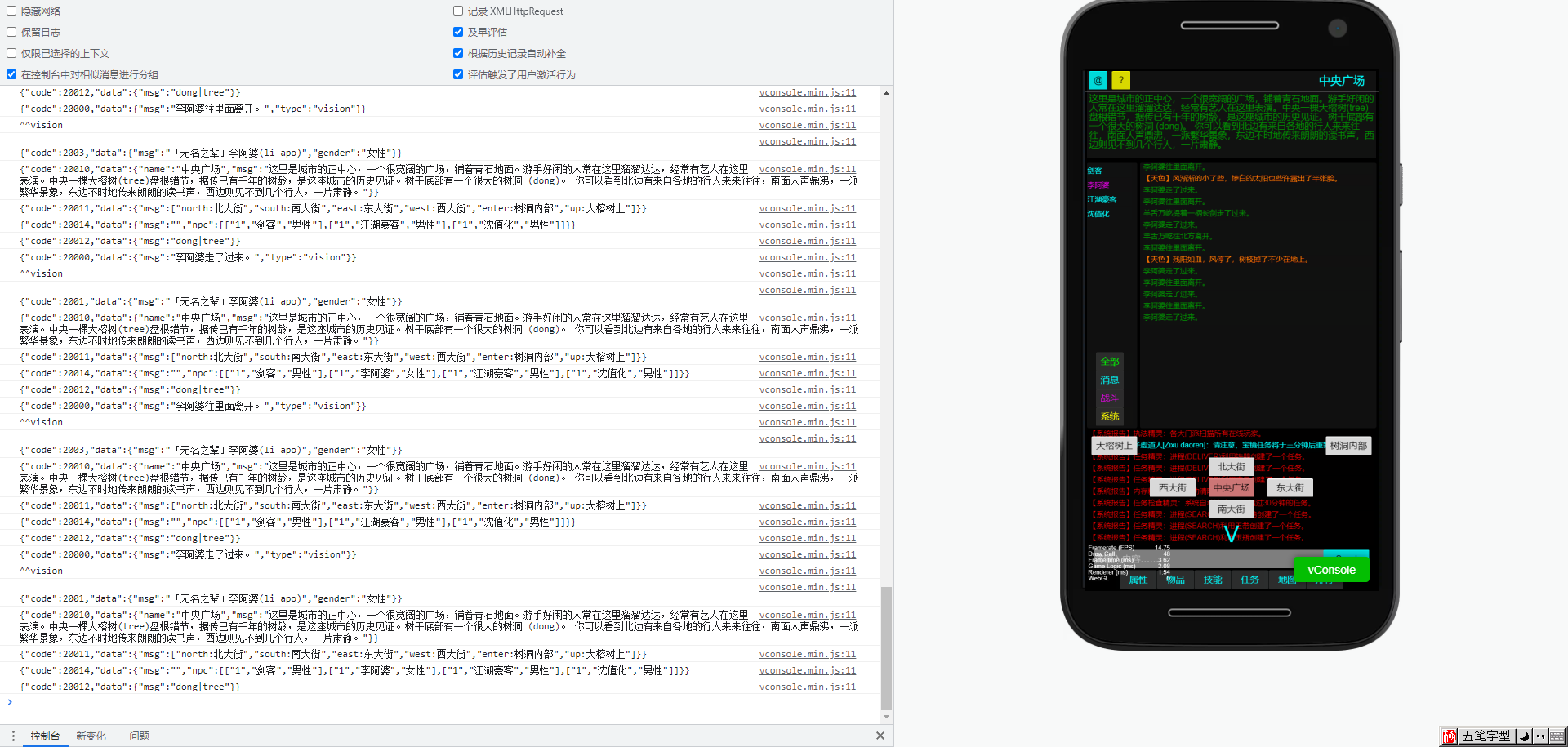This screenshot has height=747, width=1568.
Task: Select NPC 沈值化 in the character list
Action: tap(1098, 214)
